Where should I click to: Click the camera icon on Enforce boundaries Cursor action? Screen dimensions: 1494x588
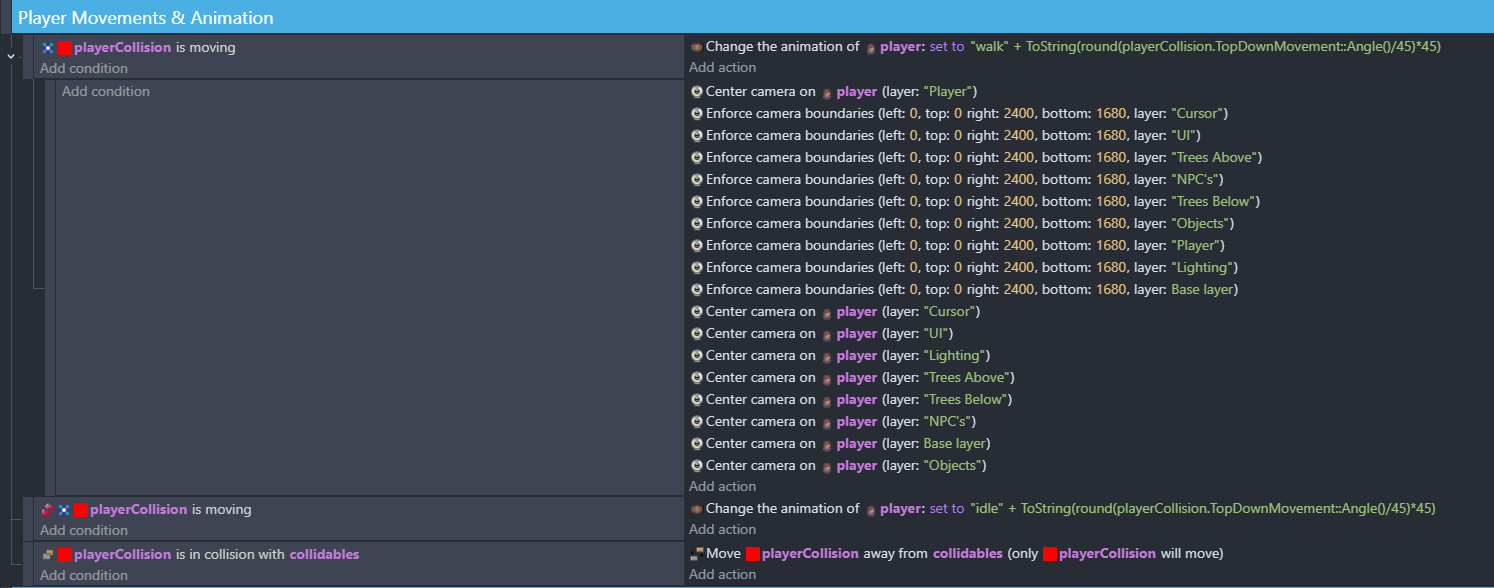click(x=696, y=113)
